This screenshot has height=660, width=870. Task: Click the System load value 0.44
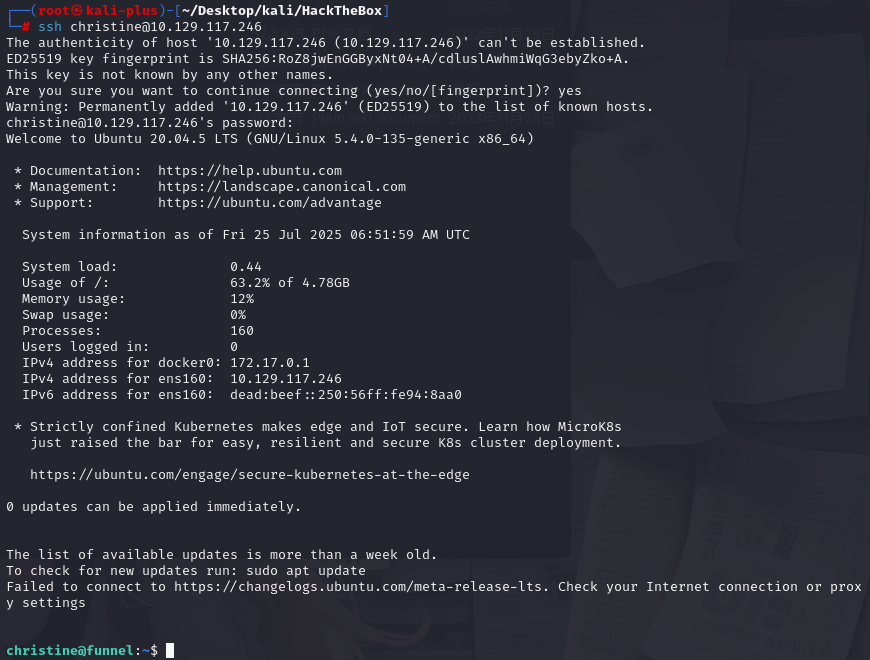(245, 267)
